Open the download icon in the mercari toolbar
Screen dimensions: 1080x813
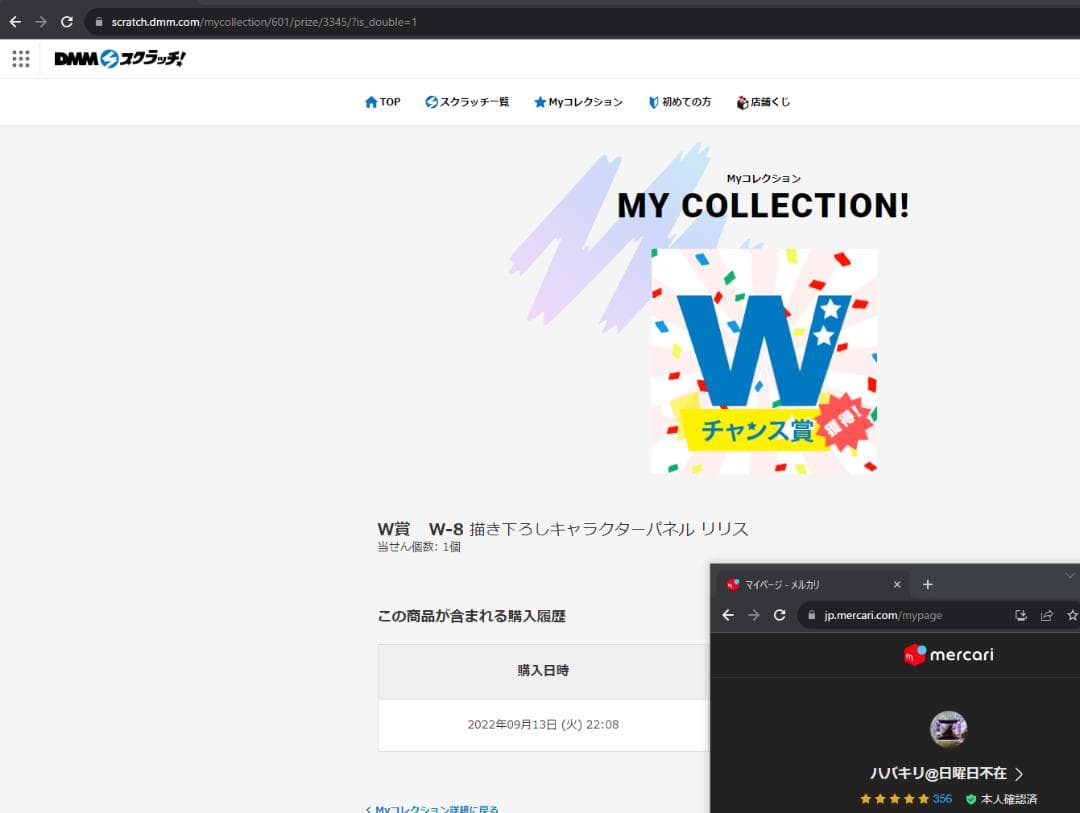pos(1020,615)
